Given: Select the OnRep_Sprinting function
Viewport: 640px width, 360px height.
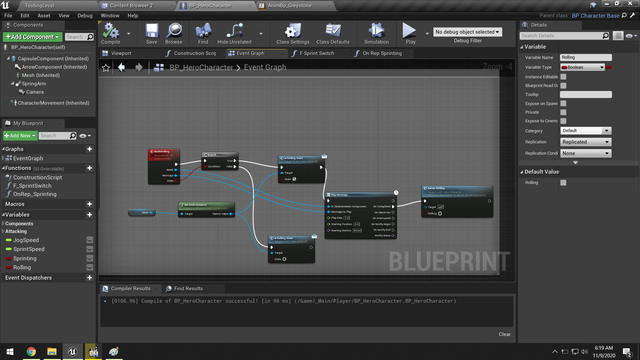Looking at the screenshot, I should tap(35, 194).
